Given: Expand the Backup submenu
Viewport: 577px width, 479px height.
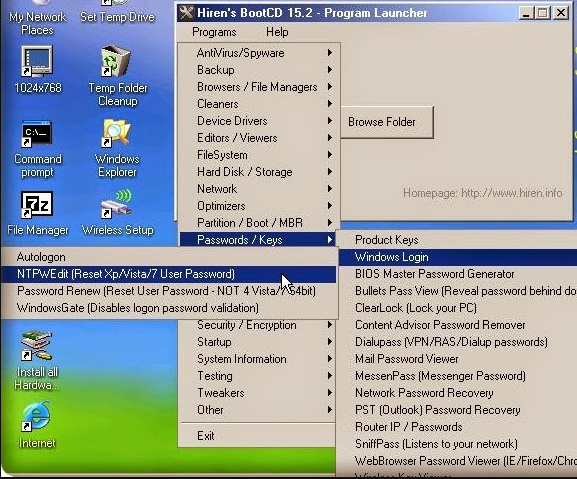Looking at the screenshot, I should coord(259,70).
